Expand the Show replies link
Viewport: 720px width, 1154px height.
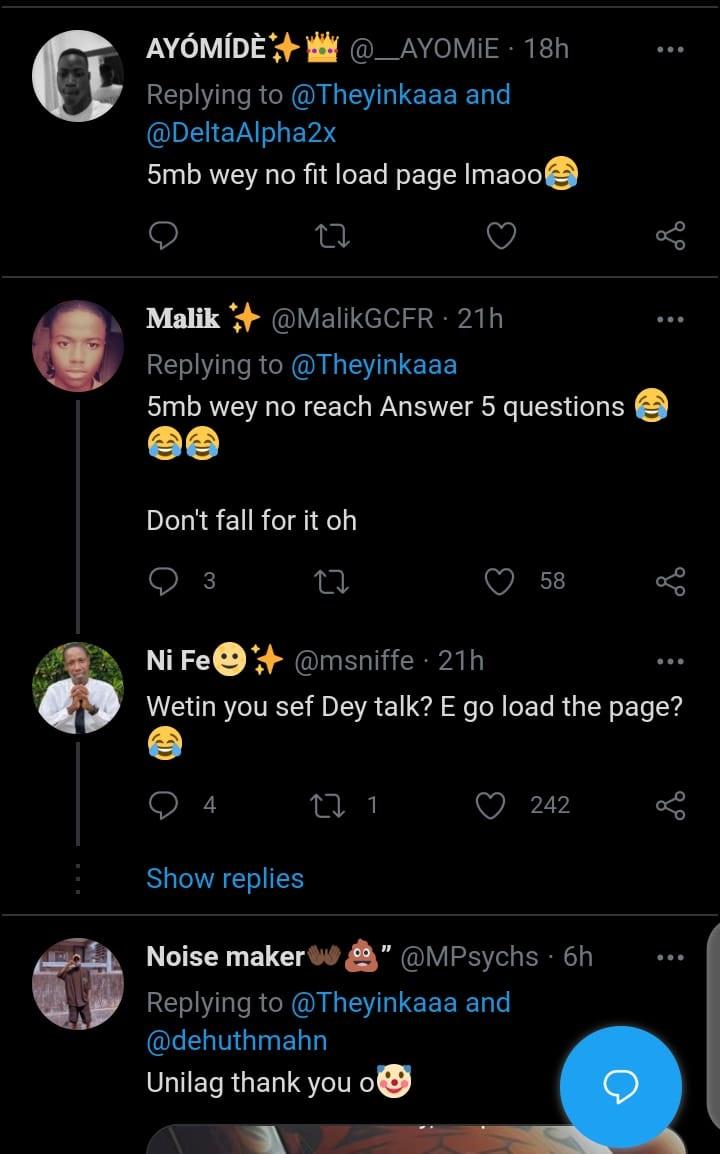coord(225,879)
